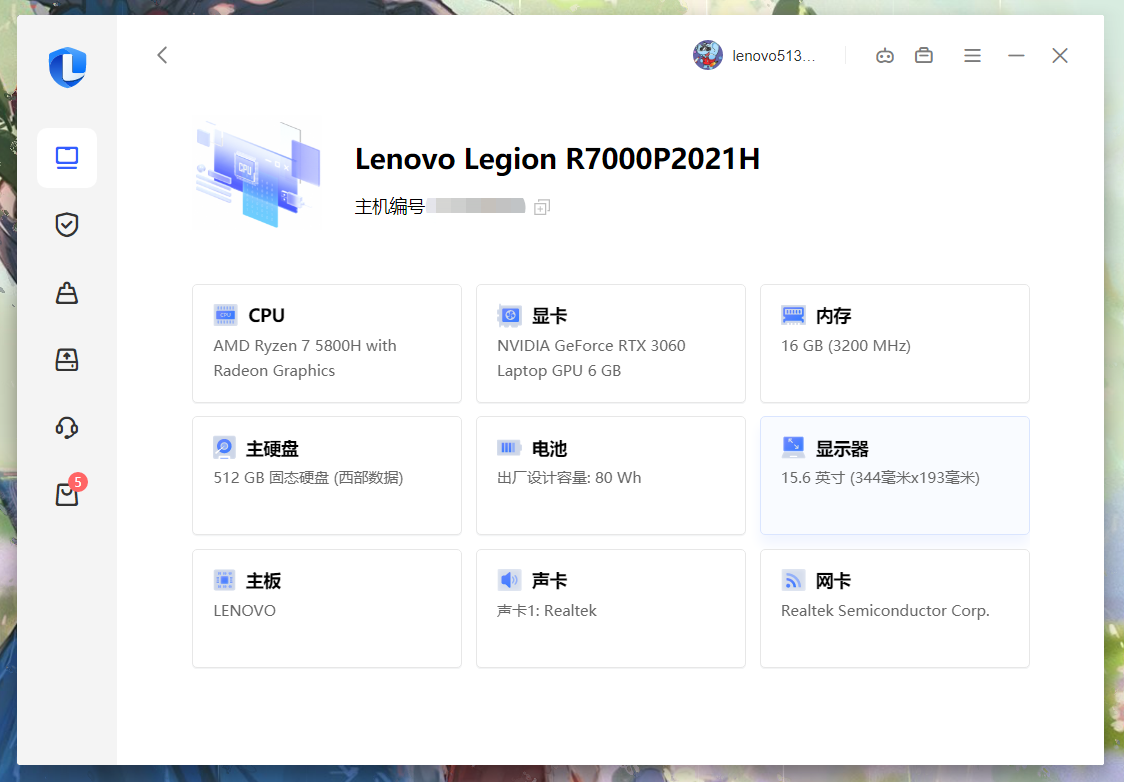The image size is (1124, 782).
Task: Open the 主硬盘 details card
Action: 327,475
